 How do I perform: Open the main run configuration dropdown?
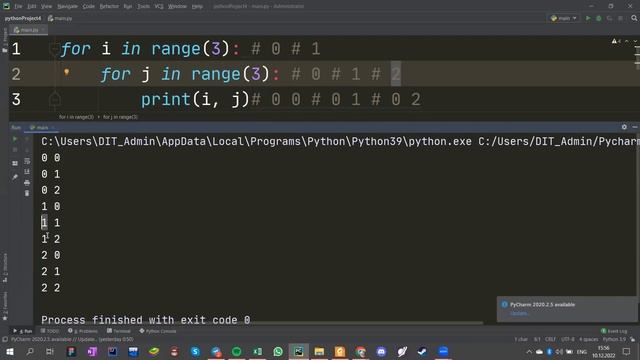click(x=564, y=18)
